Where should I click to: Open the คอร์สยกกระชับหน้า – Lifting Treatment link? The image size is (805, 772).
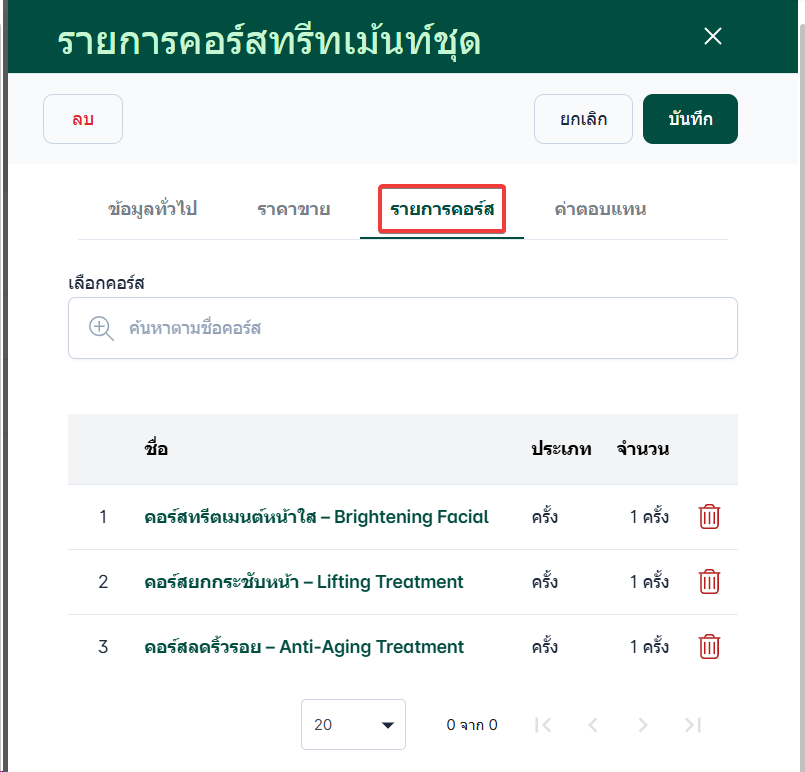(x=304, y=582)
